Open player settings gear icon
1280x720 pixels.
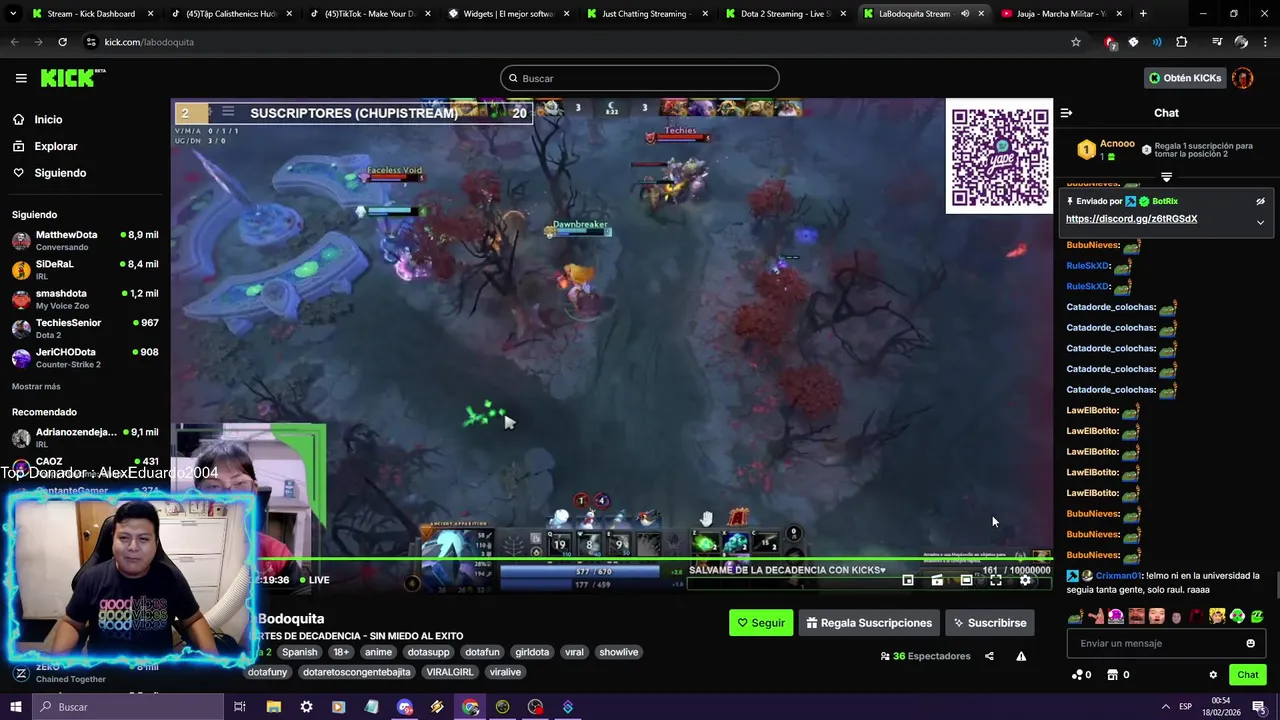(1025, 580)
